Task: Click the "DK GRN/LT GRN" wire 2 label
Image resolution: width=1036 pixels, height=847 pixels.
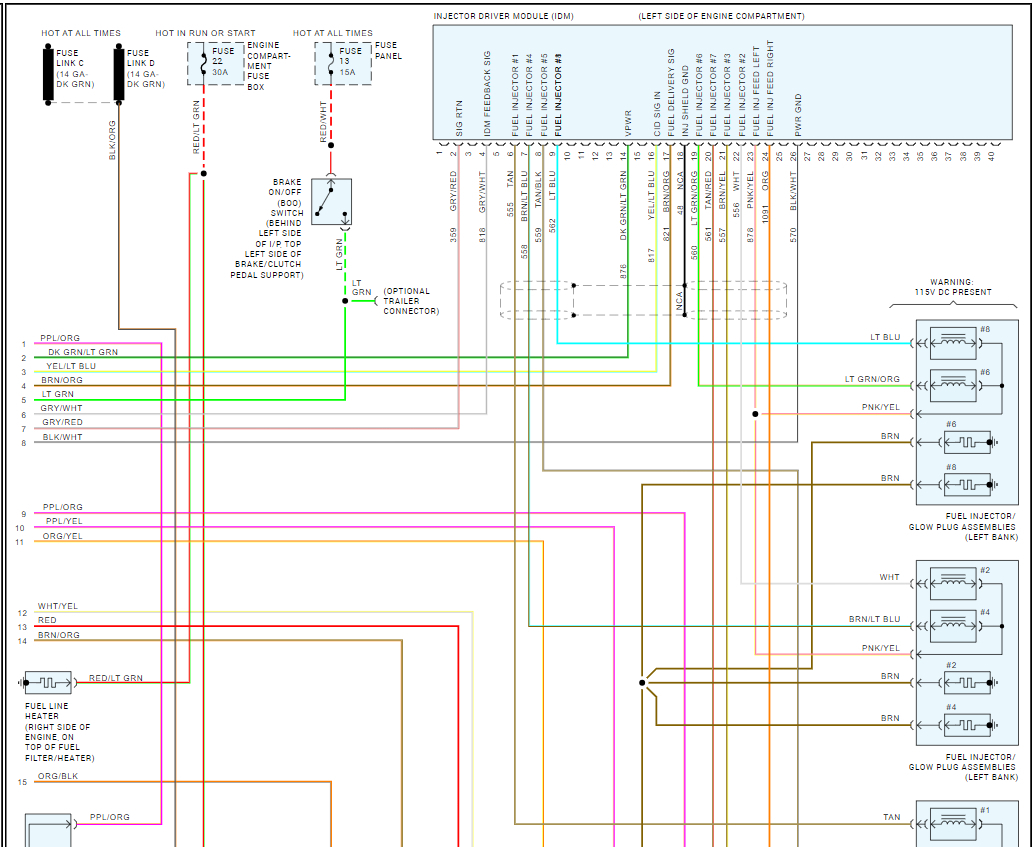Action: [83, 352]
